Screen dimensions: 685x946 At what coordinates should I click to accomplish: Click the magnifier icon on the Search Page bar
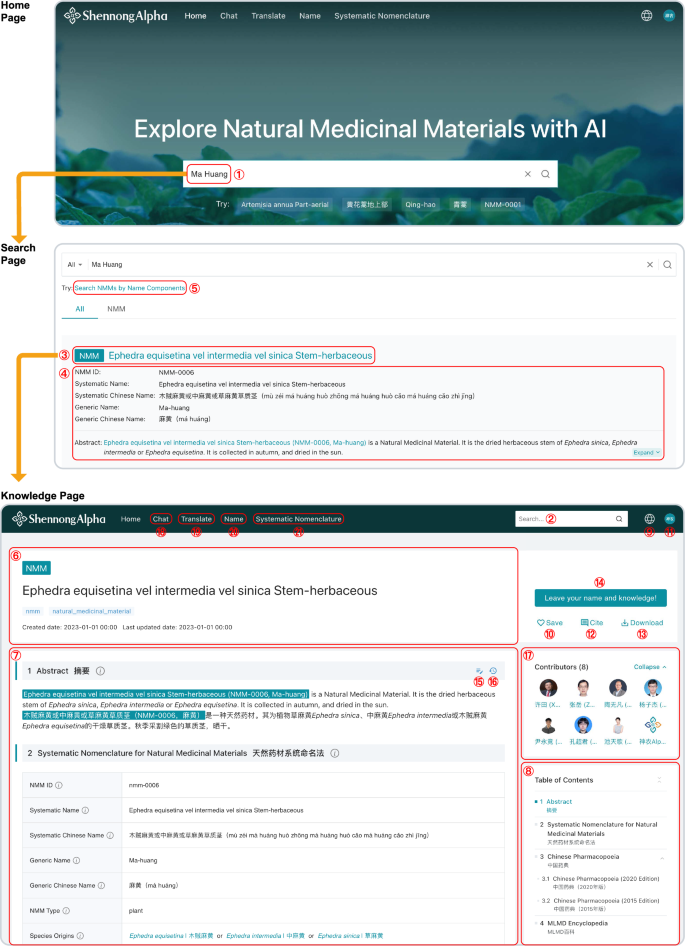click(667, 264)
